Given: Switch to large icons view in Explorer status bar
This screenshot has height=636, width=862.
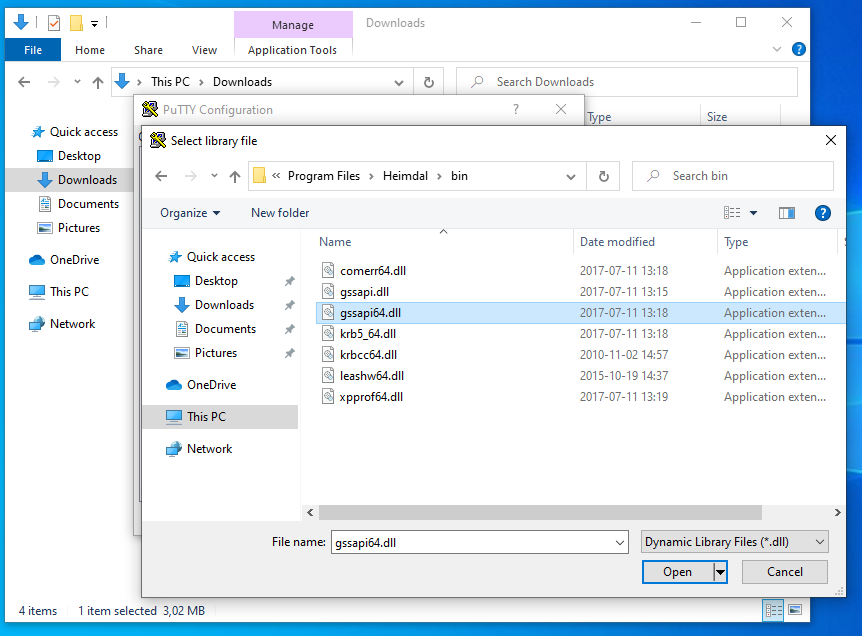Looking at the screenshot, I should click(x=795, y=610).
